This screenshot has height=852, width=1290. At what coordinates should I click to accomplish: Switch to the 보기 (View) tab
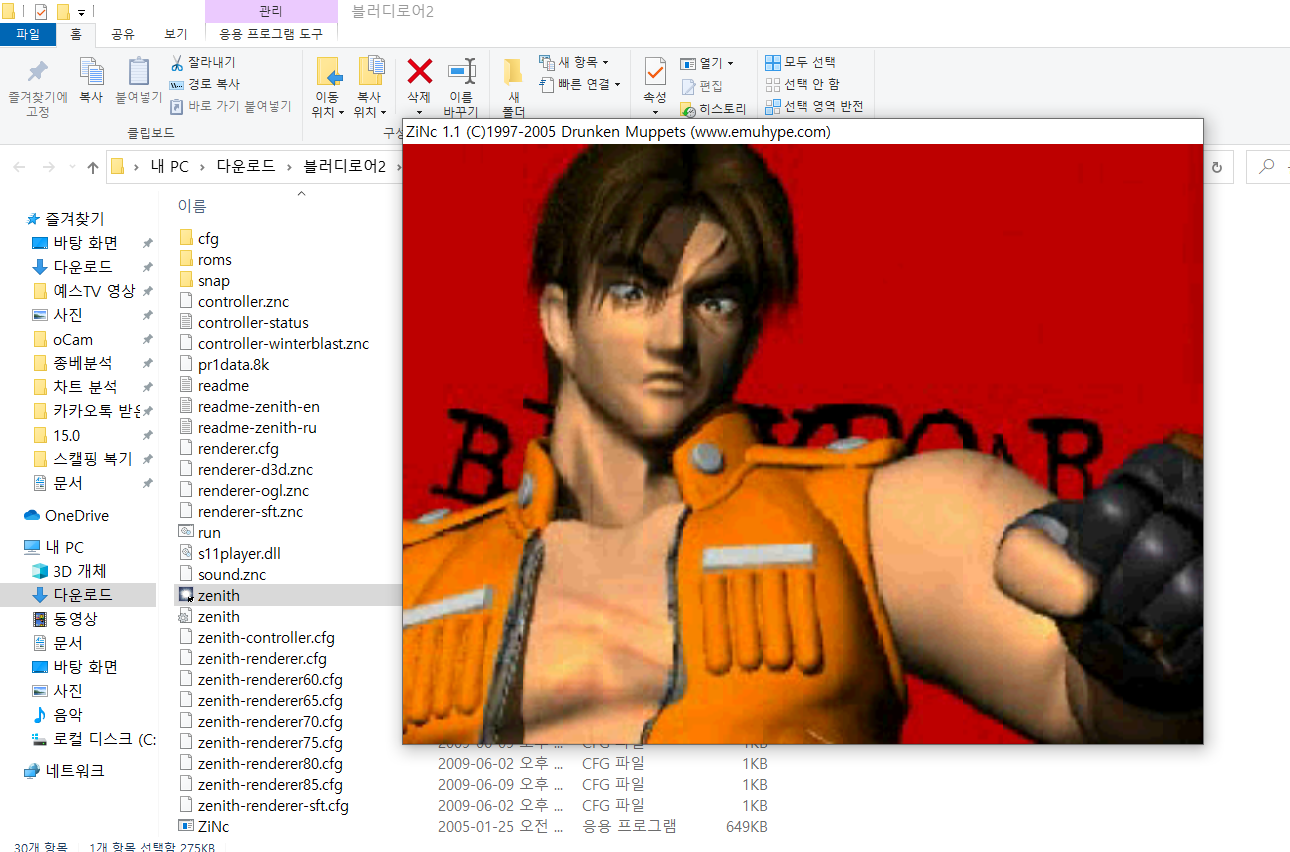[x=175, y=34]
